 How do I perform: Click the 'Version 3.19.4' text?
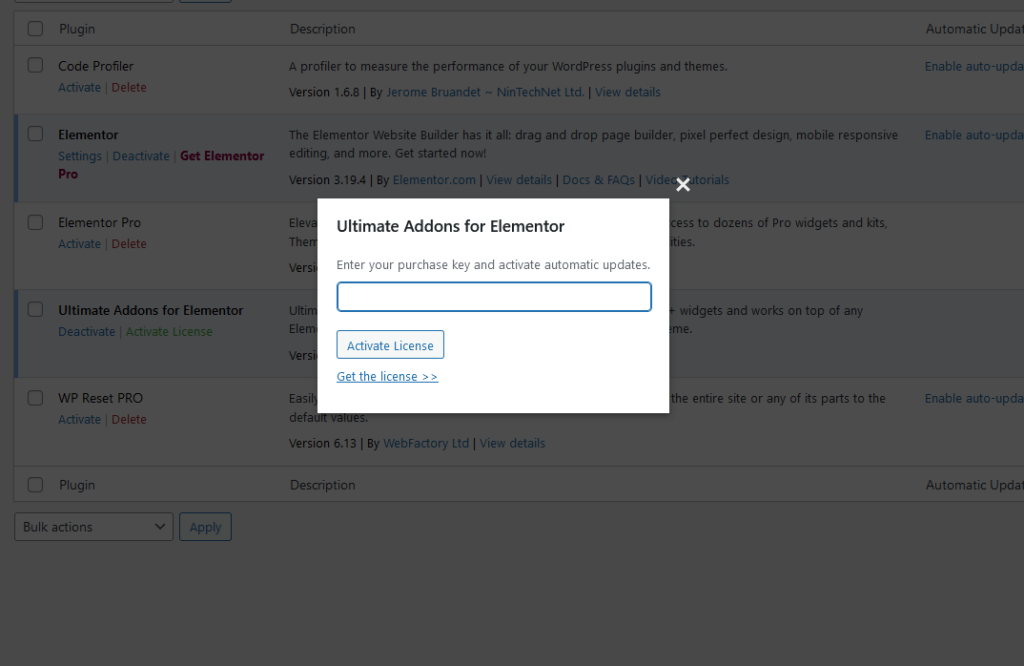(327, 180)
